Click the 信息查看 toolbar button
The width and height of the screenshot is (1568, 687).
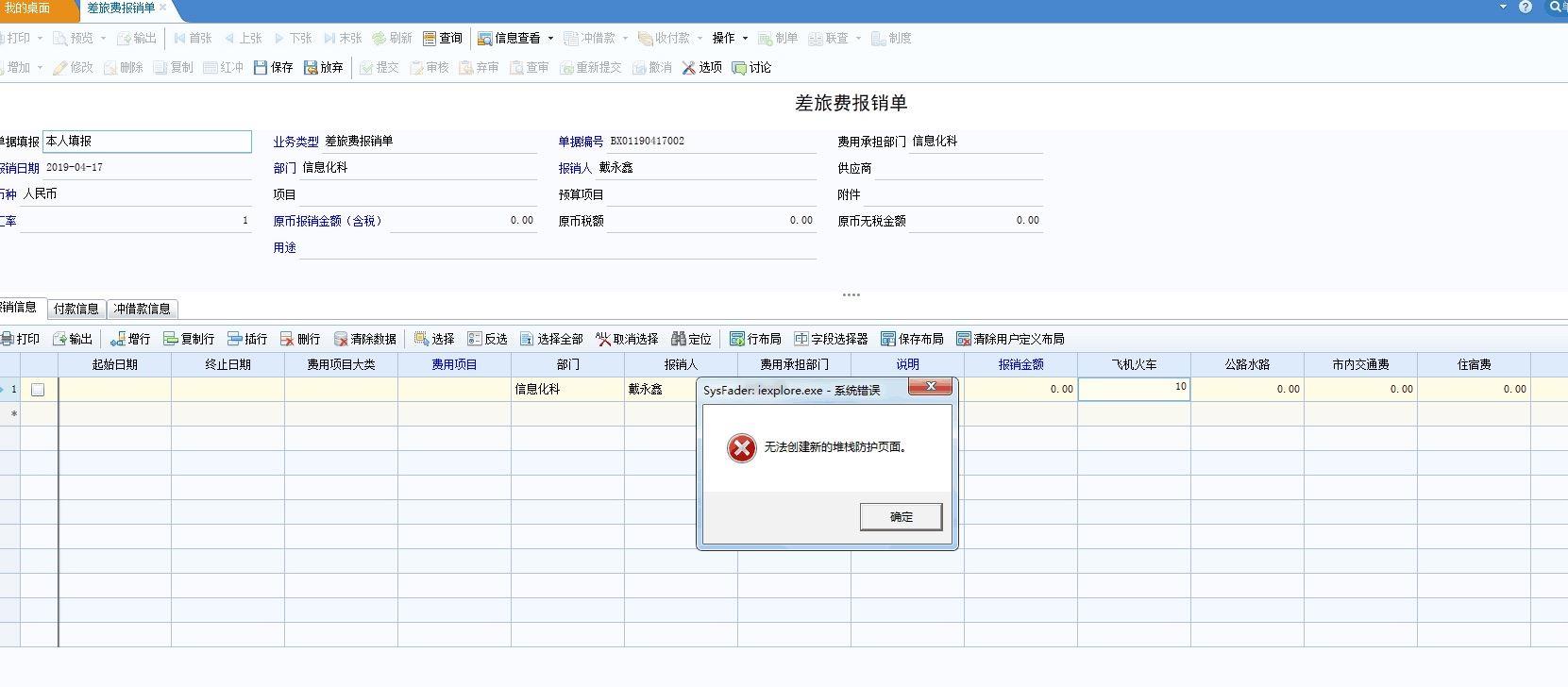coord(509,39)
